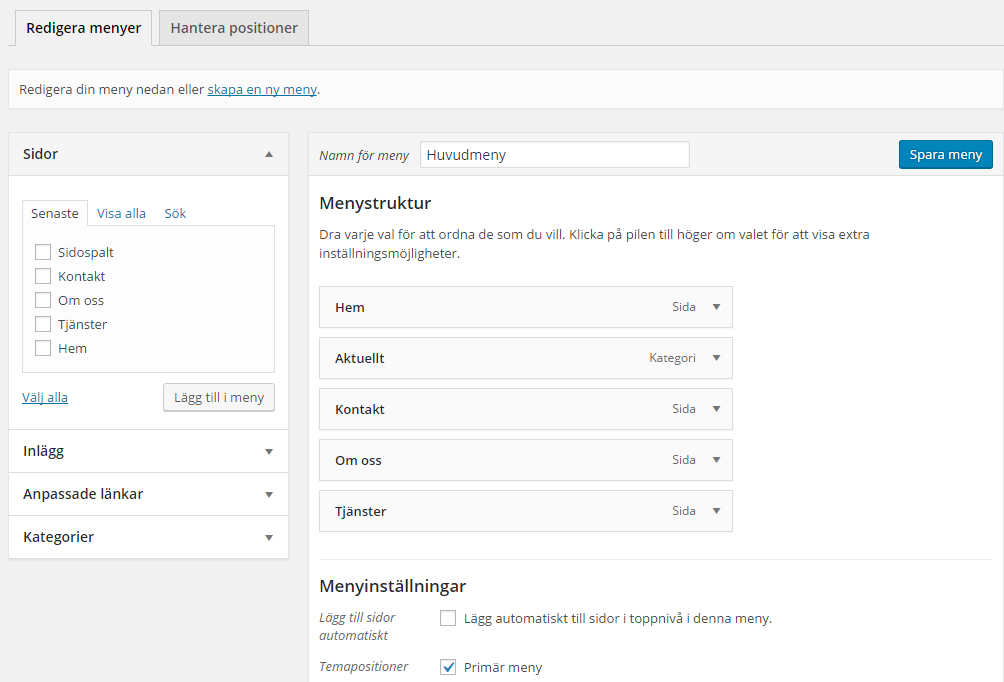1004x682 pixels.
Task: Collapse the Sidor panel arrow
Action: [x=269, y=154]
